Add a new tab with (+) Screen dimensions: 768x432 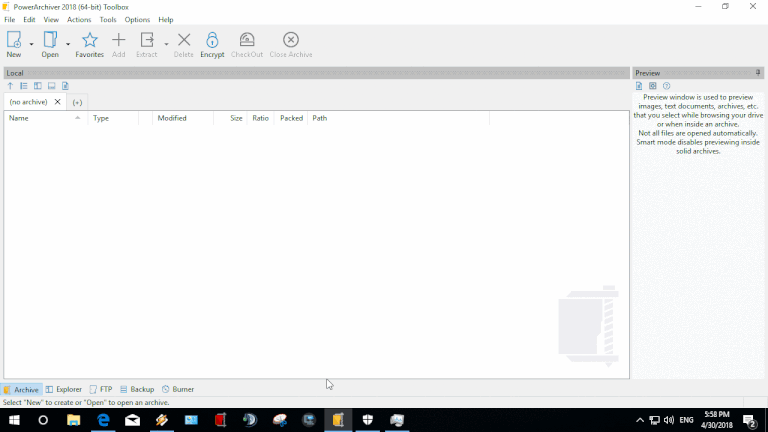(77, 102)
